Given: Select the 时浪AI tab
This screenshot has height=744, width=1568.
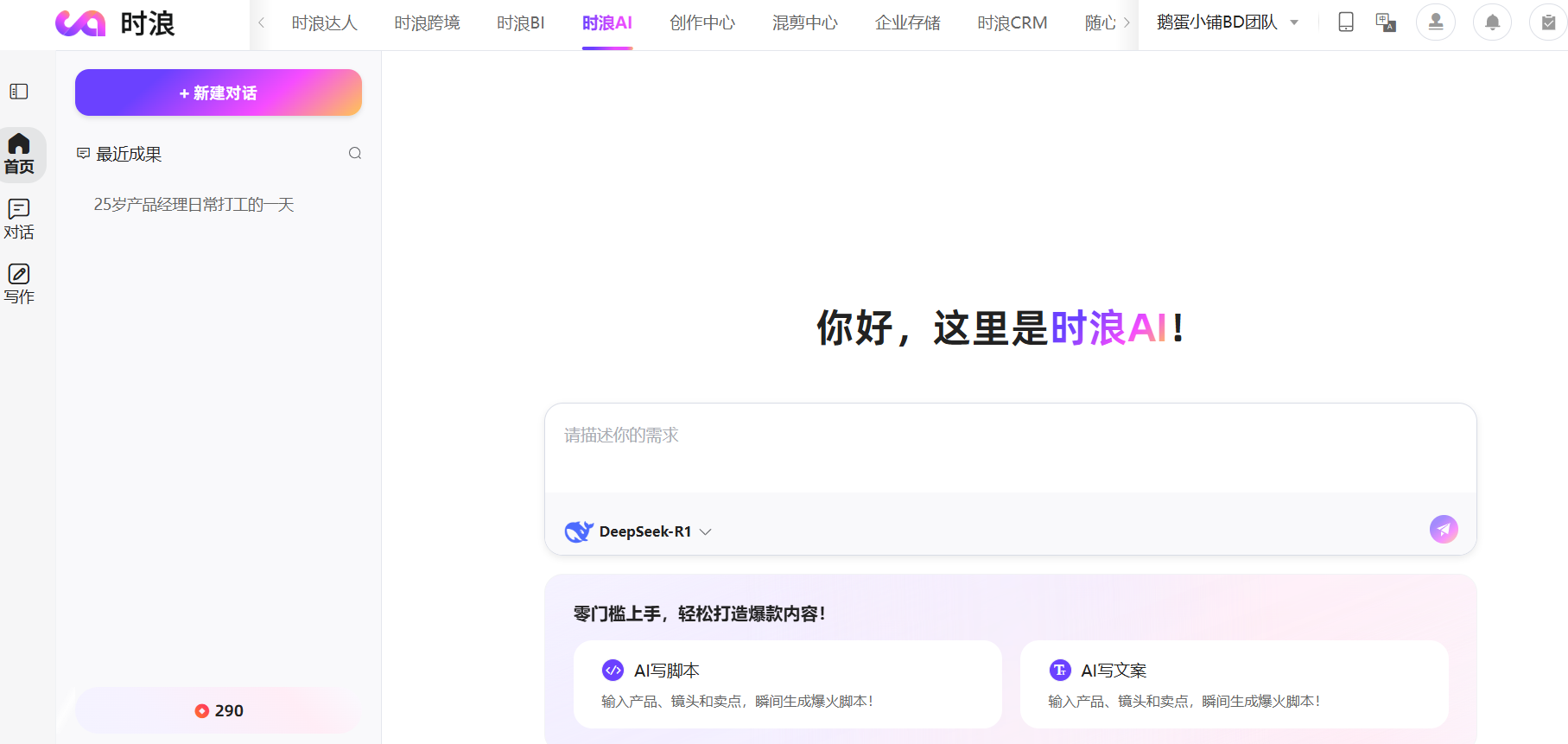Looking at the screenshot, I should 607,23.
